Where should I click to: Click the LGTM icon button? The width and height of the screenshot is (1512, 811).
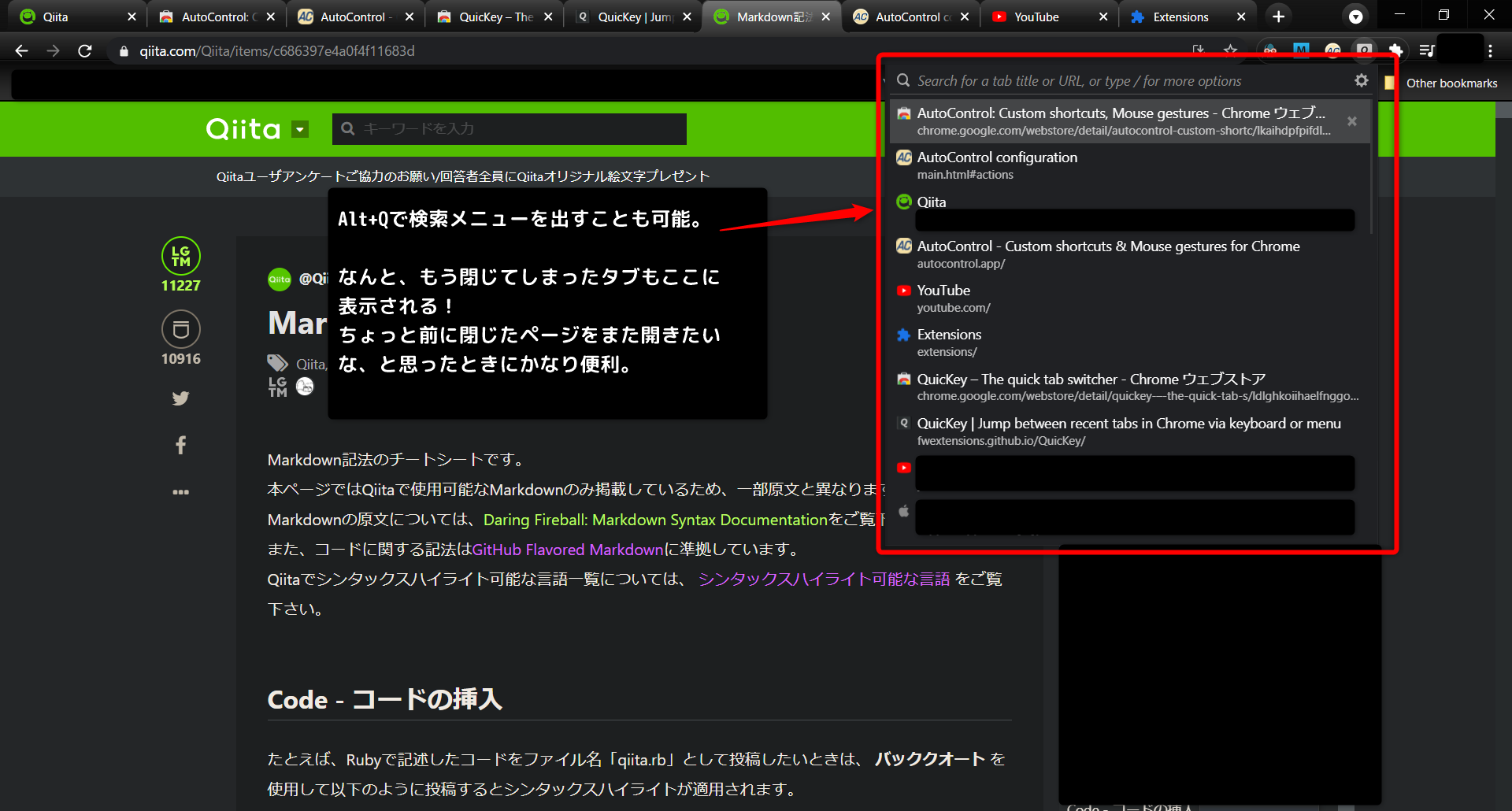[x=181, y=256]
